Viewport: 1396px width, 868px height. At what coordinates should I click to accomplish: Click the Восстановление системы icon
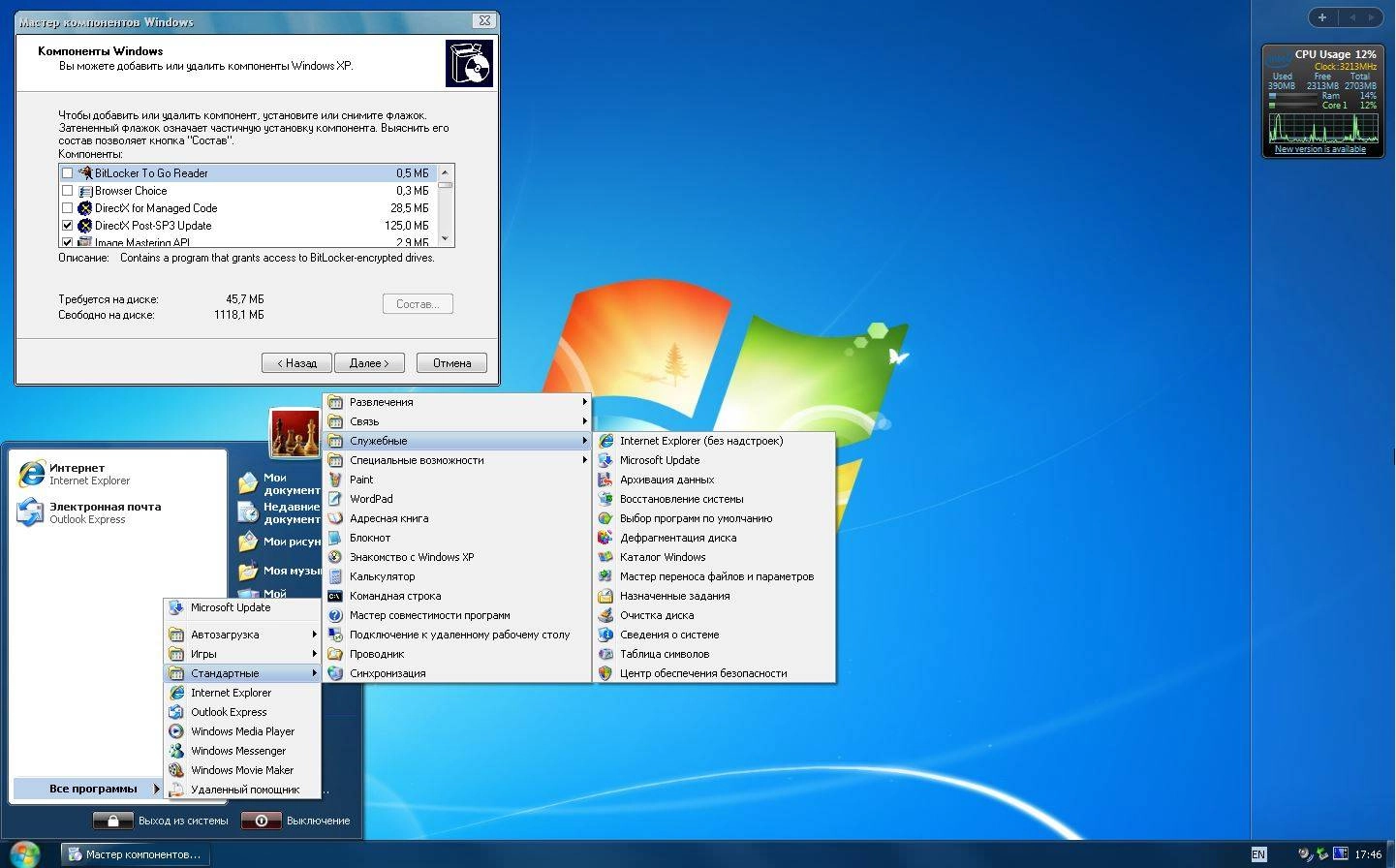[605, 499]
